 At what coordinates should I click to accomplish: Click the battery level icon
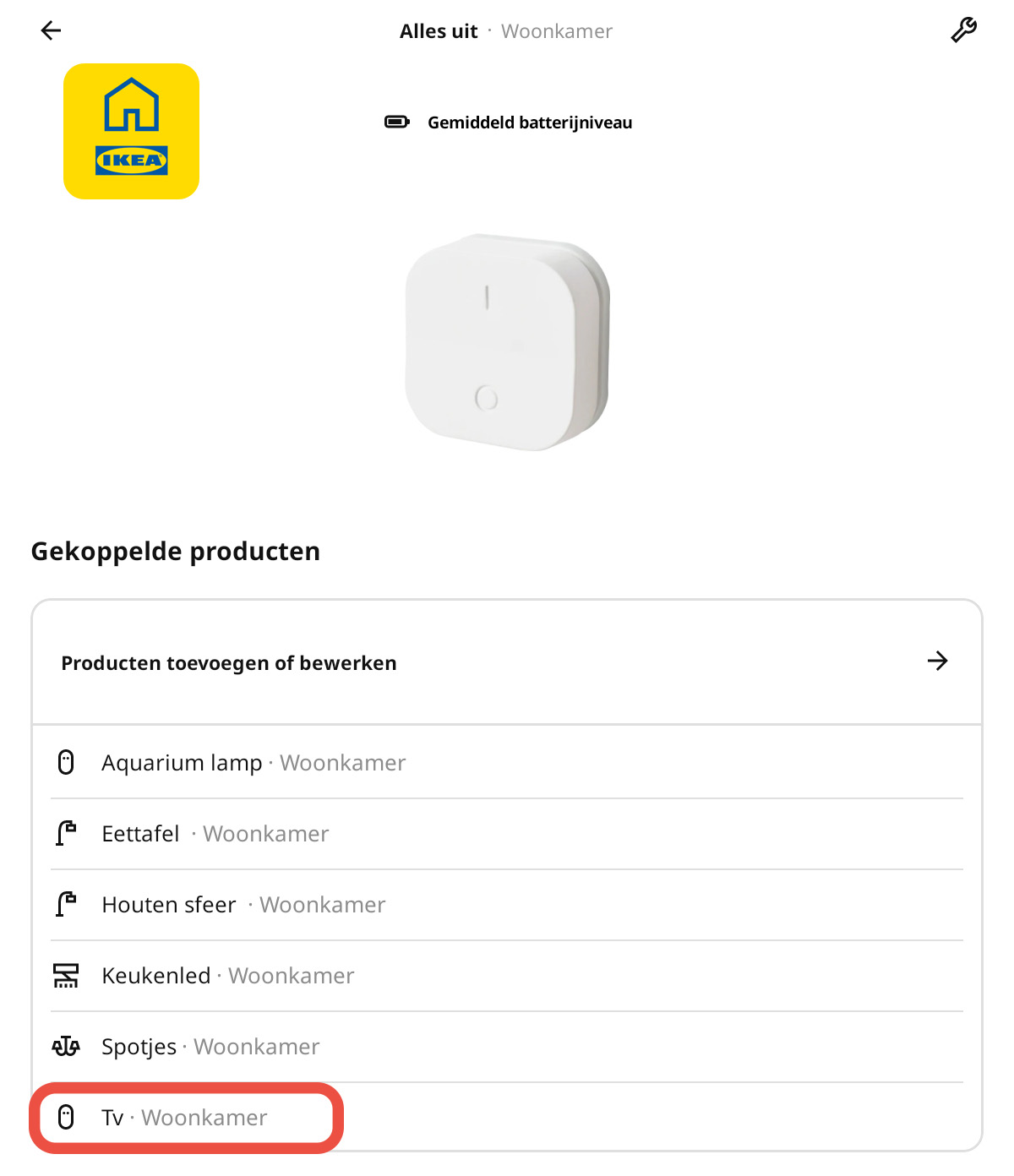coord(397,122)
